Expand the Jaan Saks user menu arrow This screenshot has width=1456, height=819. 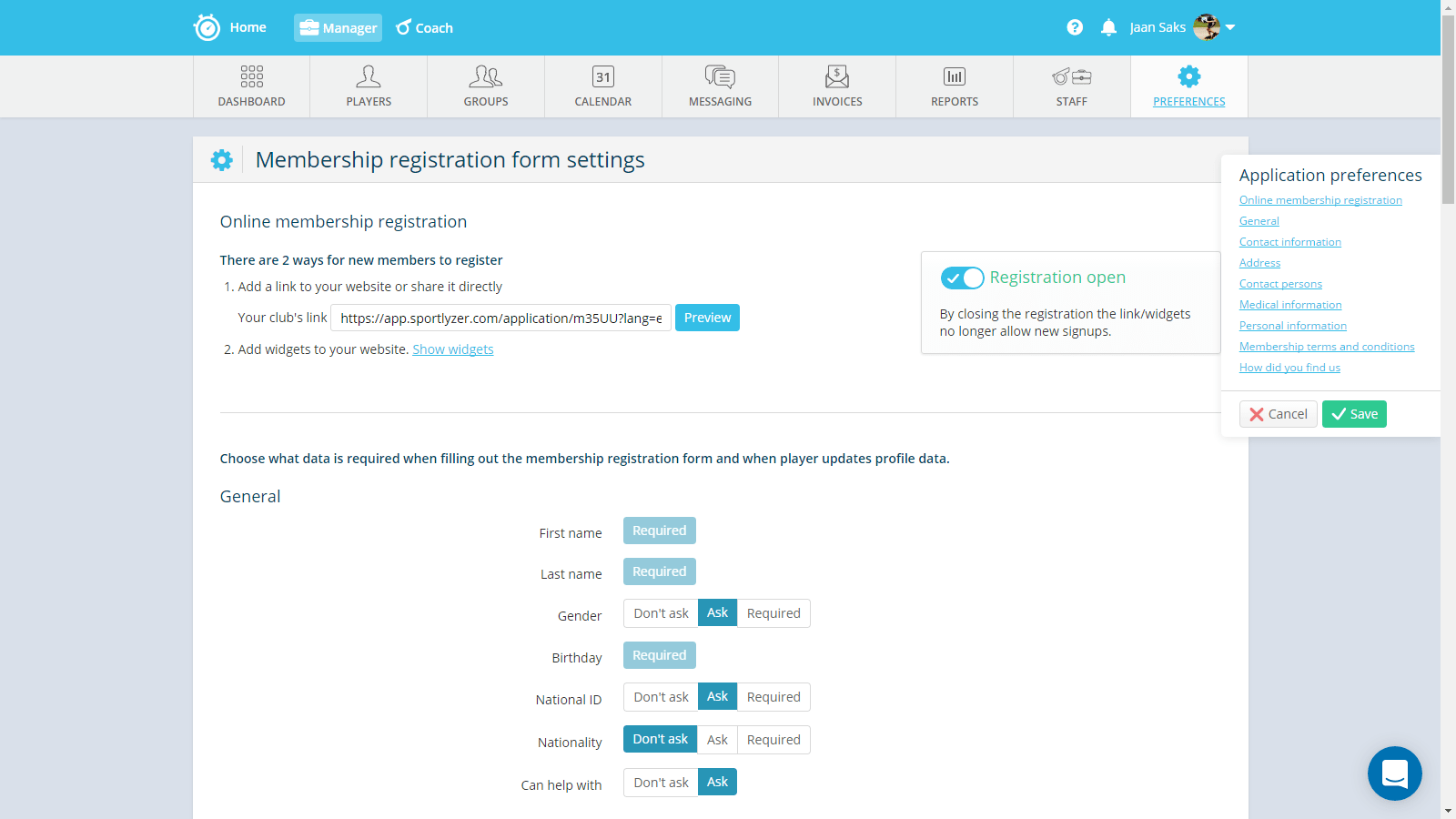pos(1230,27)
